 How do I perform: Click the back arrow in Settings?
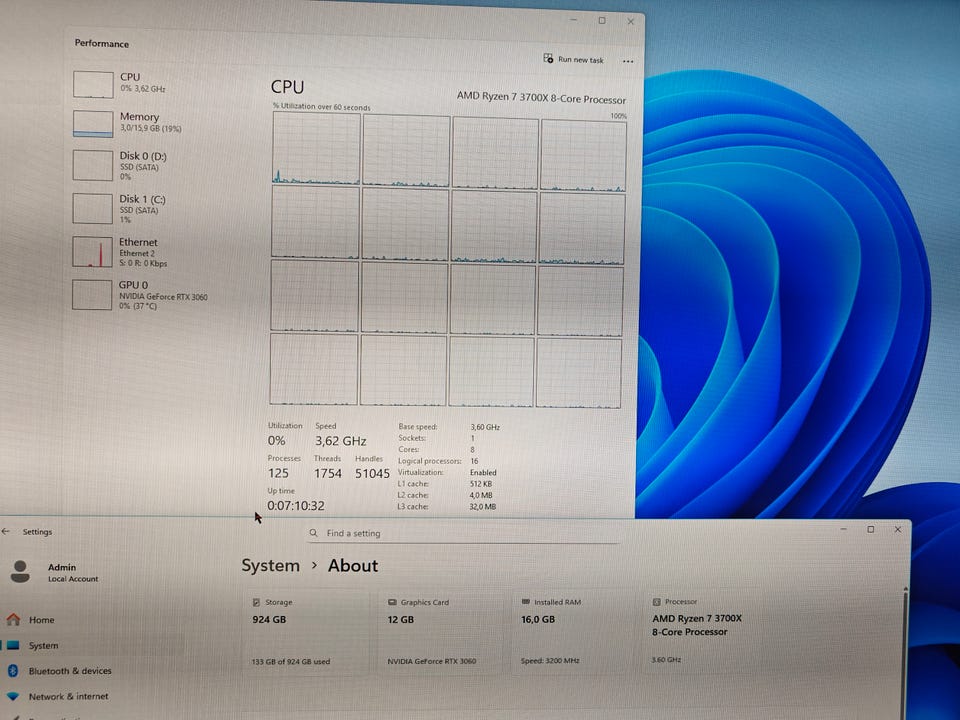(x=6, y=531)
